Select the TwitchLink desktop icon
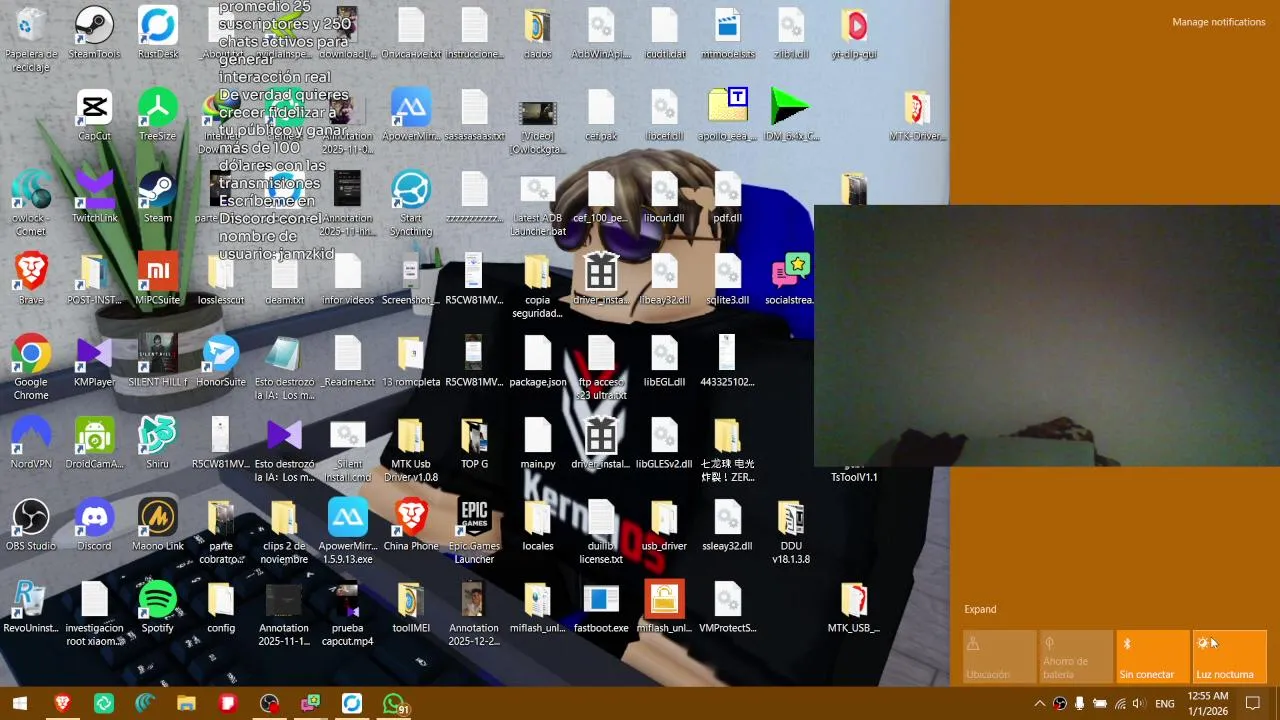This screenshot has height=720, width=1280. 94,197
